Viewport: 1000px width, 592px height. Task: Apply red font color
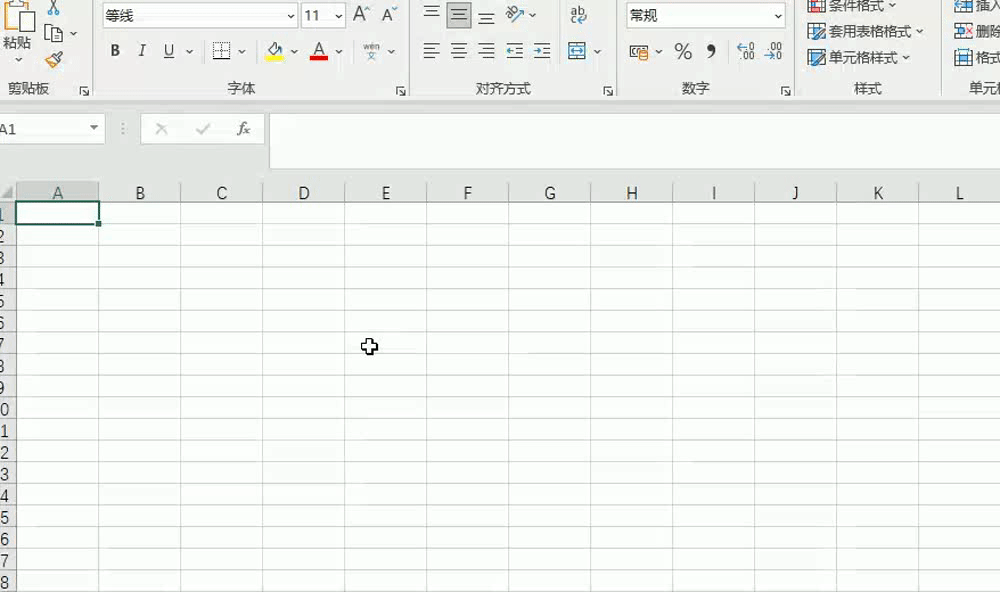319,51
